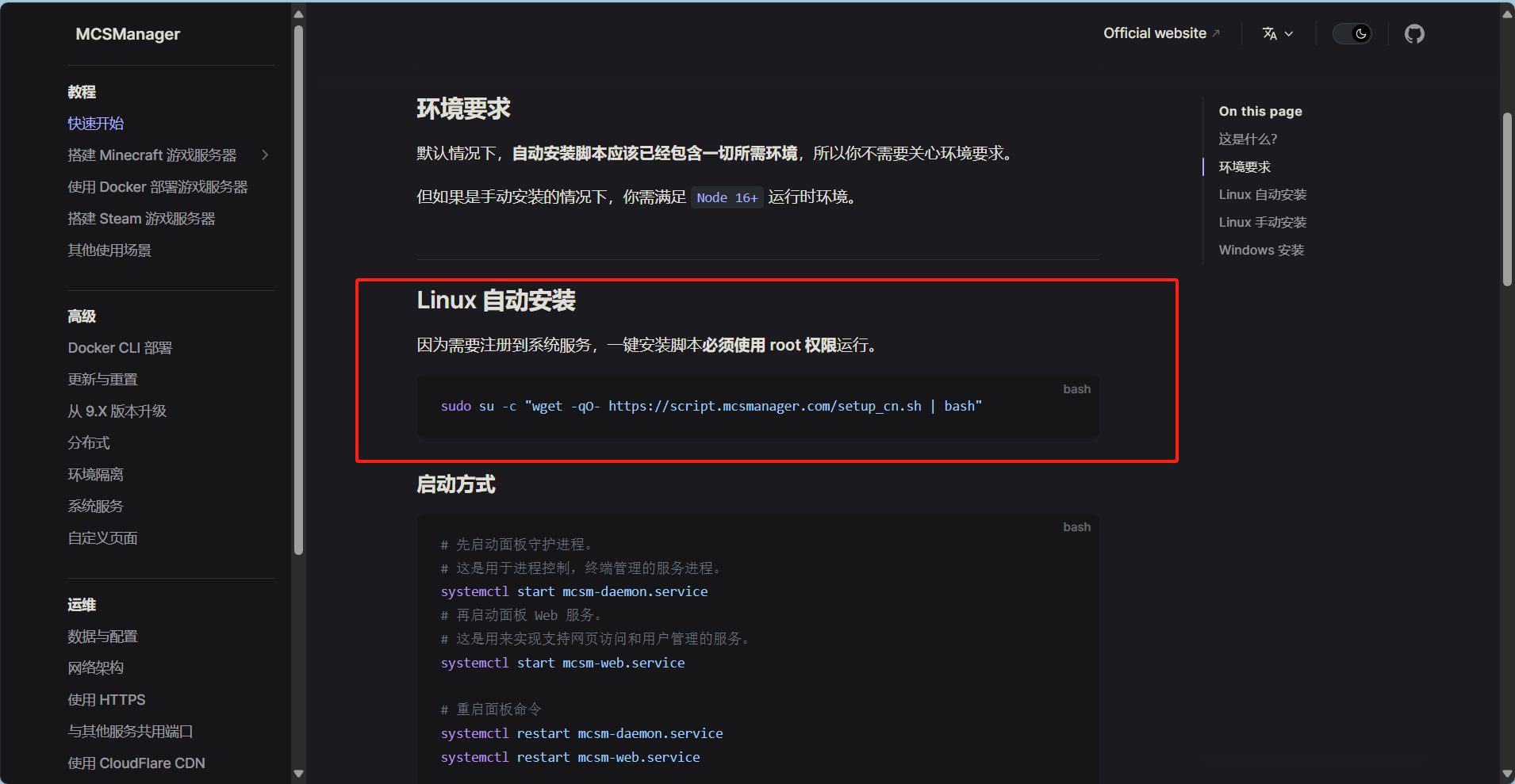Click the 环境要求 section heading
The width and height of the screenshot is (1515, 784).
464,109
